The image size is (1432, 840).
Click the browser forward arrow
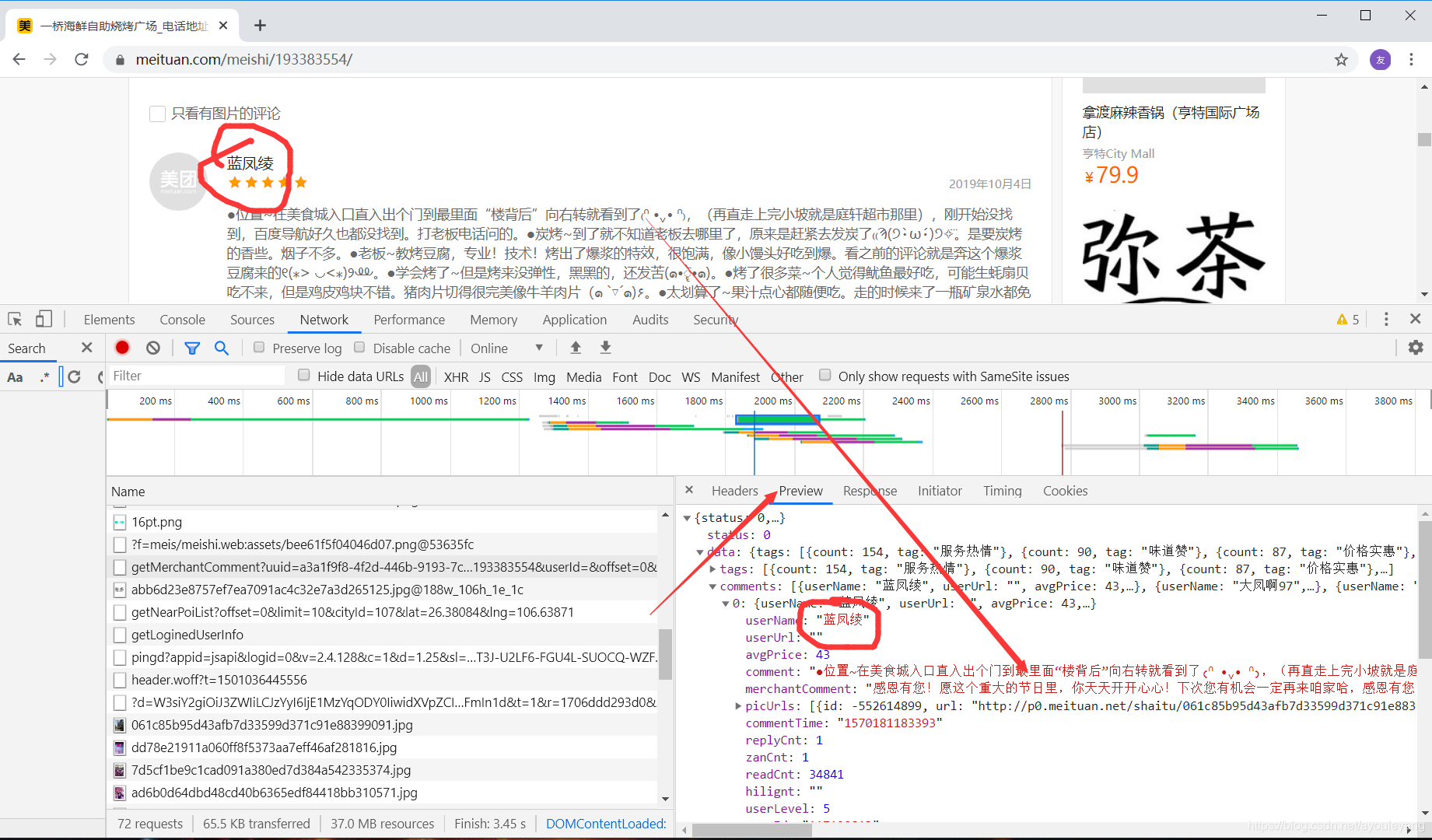click(51, 60)
